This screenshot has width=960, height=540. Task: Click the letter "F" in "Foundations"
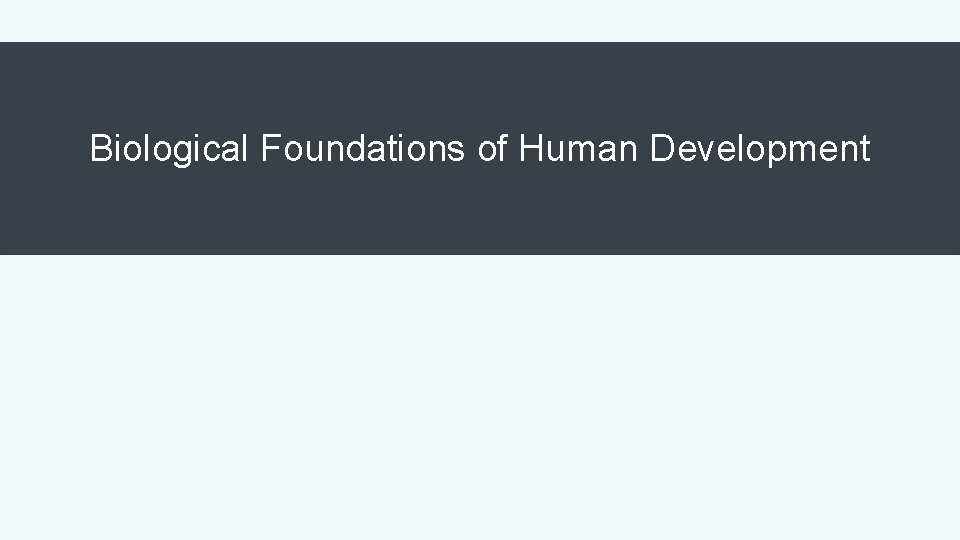point(271,148)
